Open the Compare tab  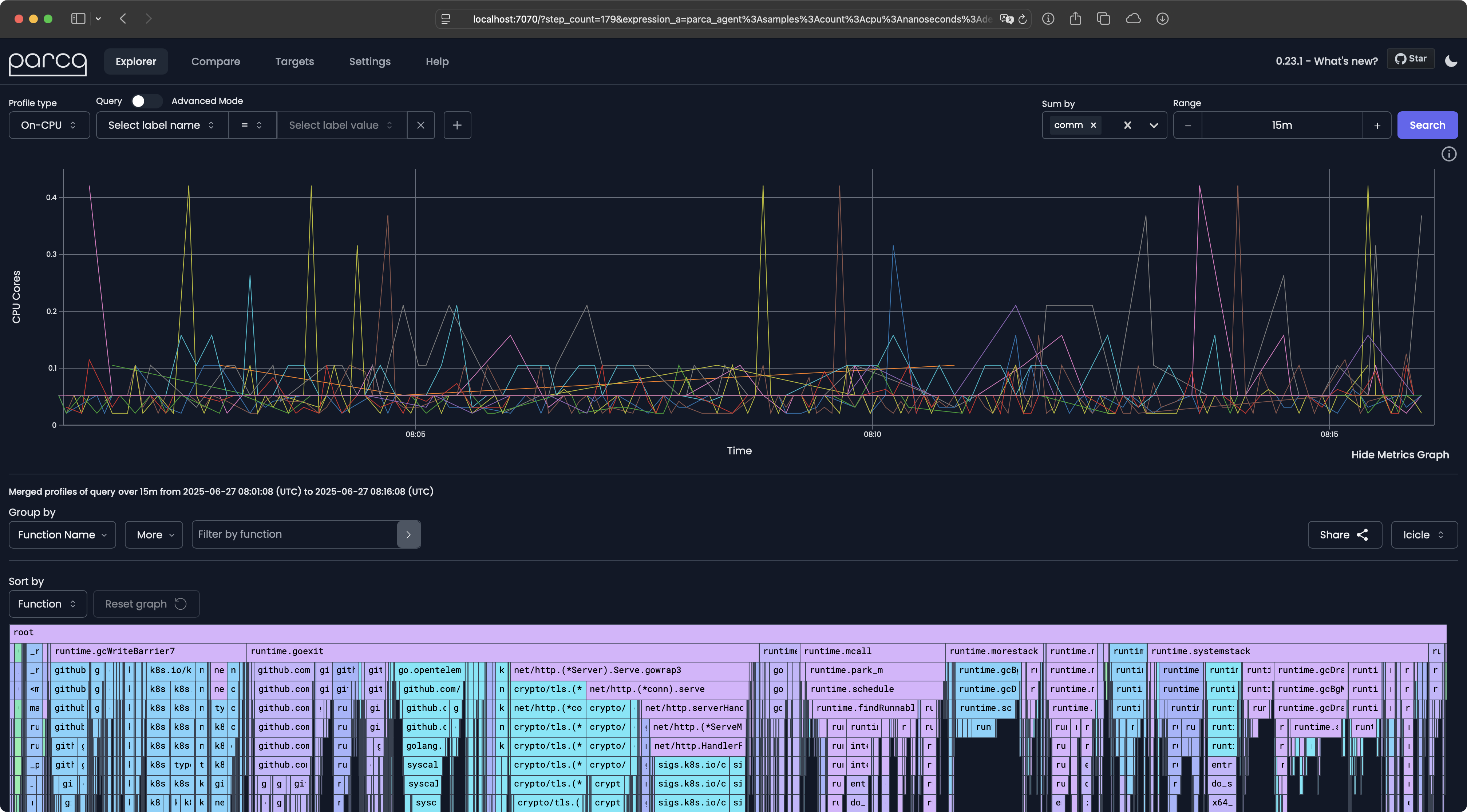[x=215, y=61]
